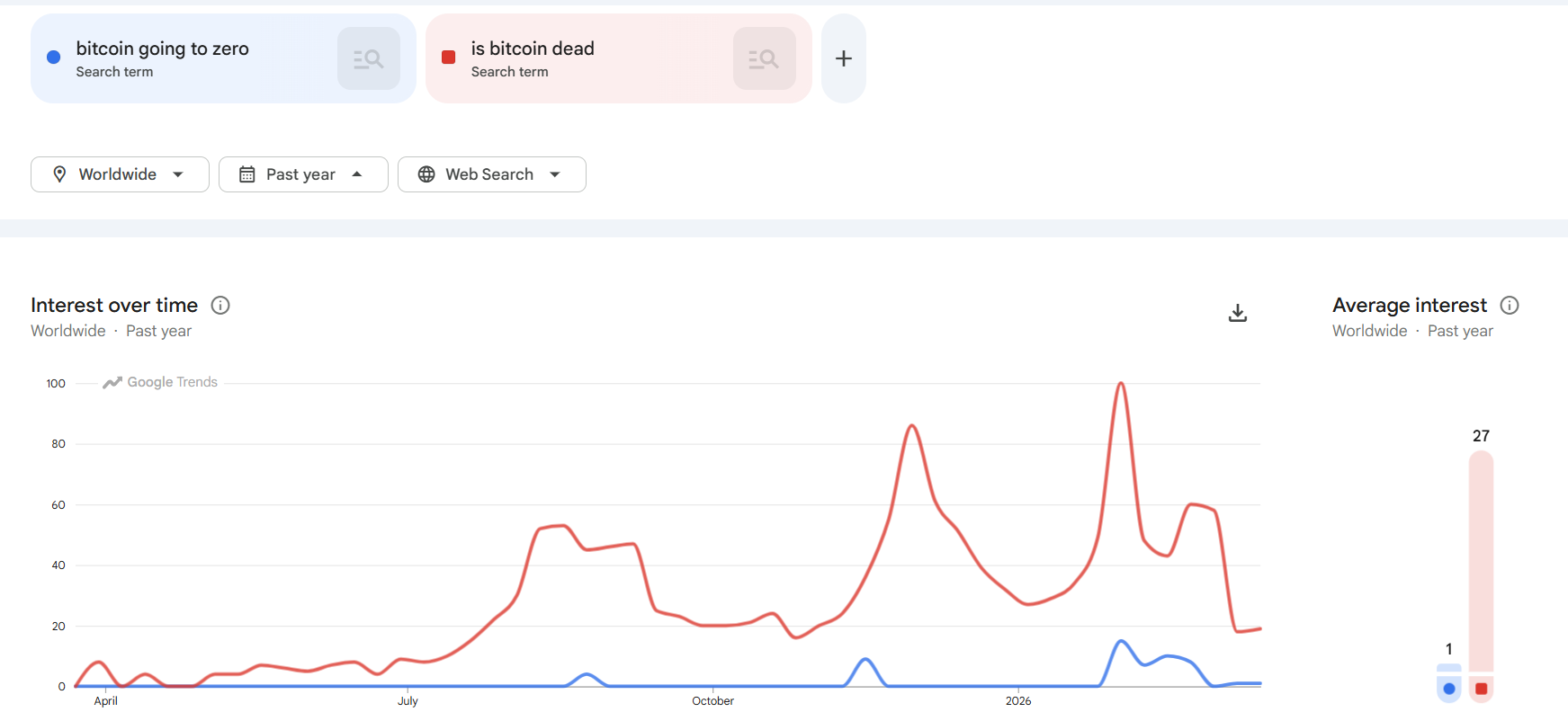Click explore icon on 'is bitcoin dead'
This screenshot has height=712, width=1568.
coord(764,59)
